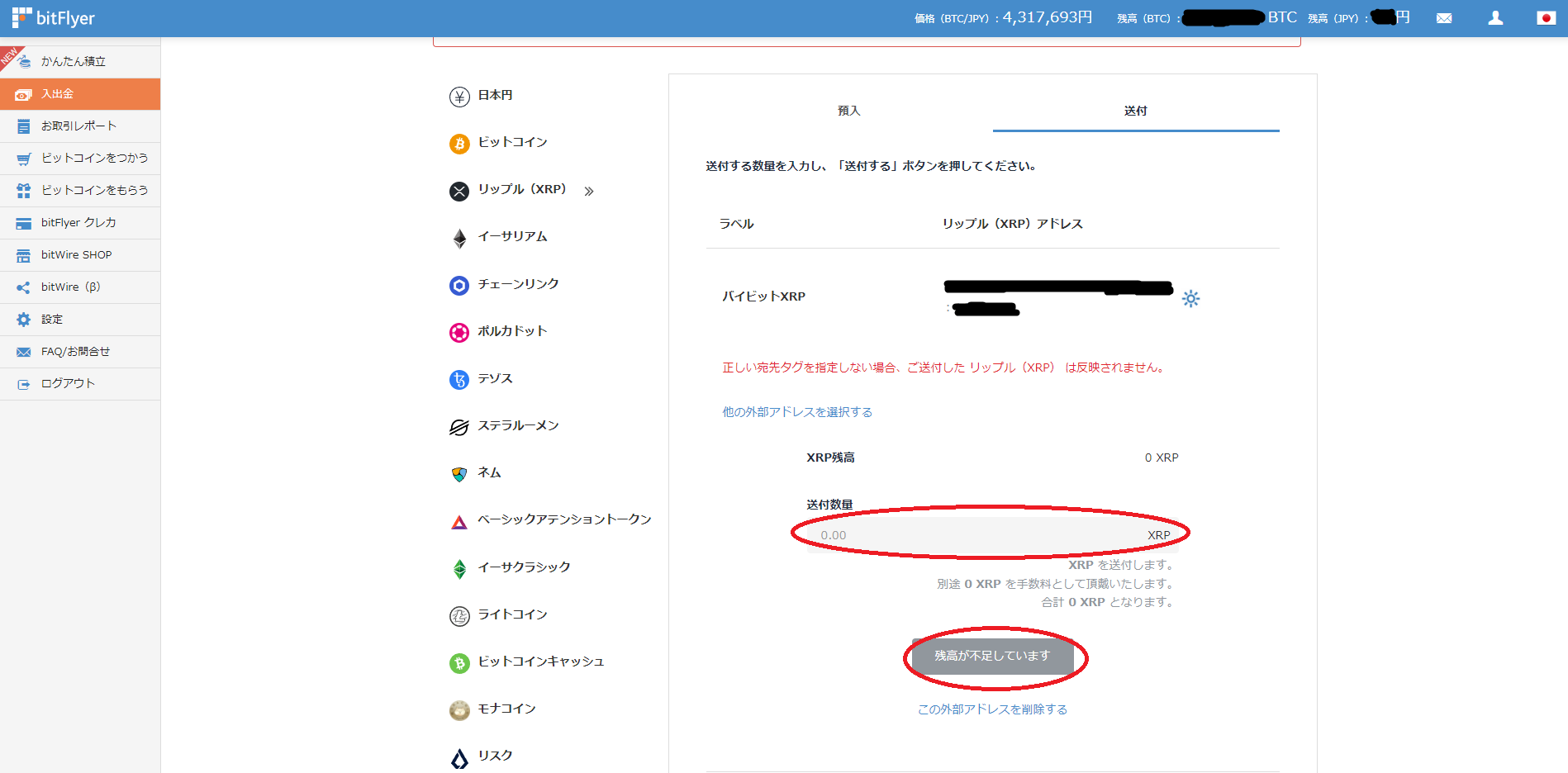1568x773 pixels.
Task: Select the Ethereum diamond icon
Action: point(459,238)
